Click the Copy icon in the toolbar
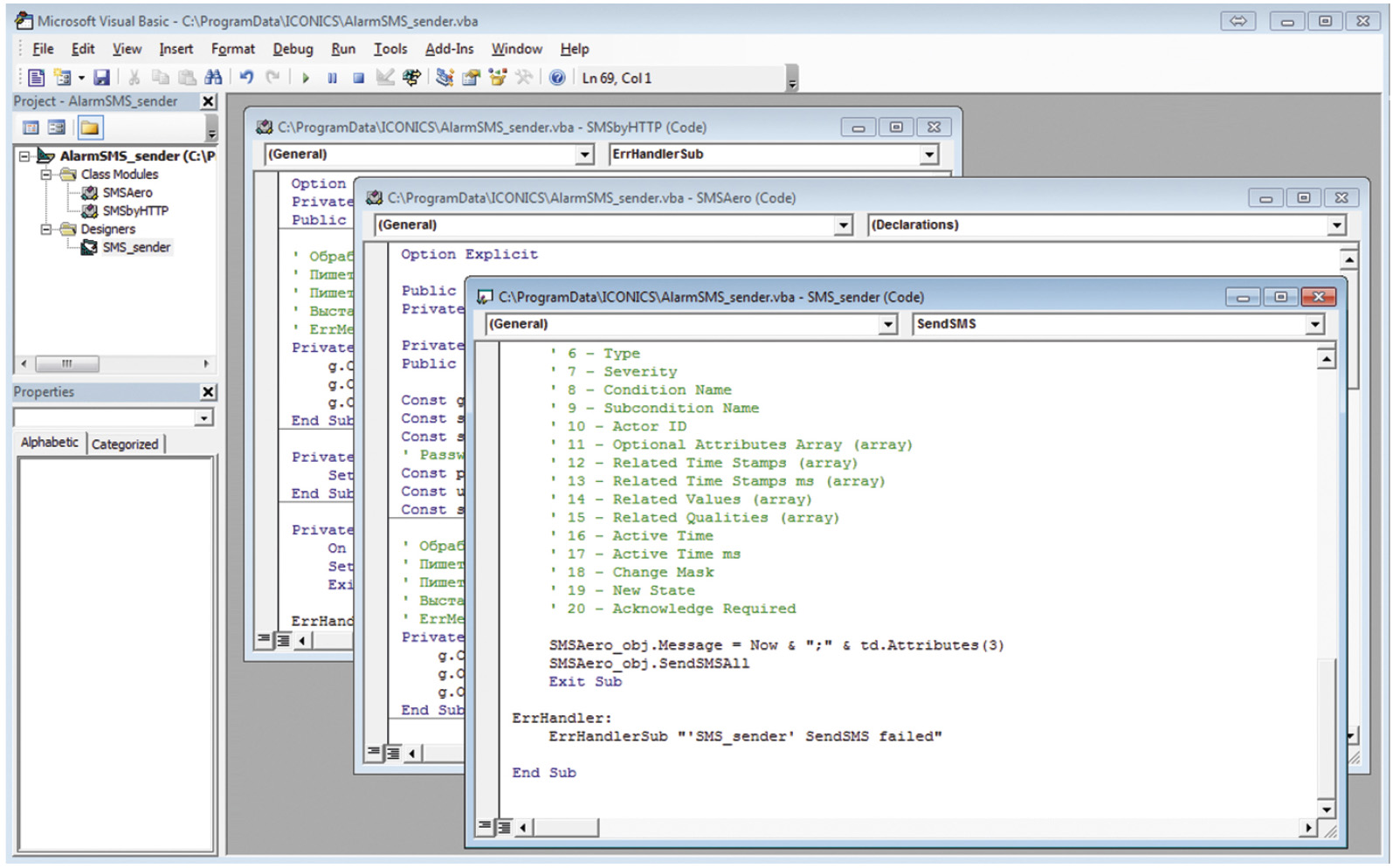 [x=161, y=78]
